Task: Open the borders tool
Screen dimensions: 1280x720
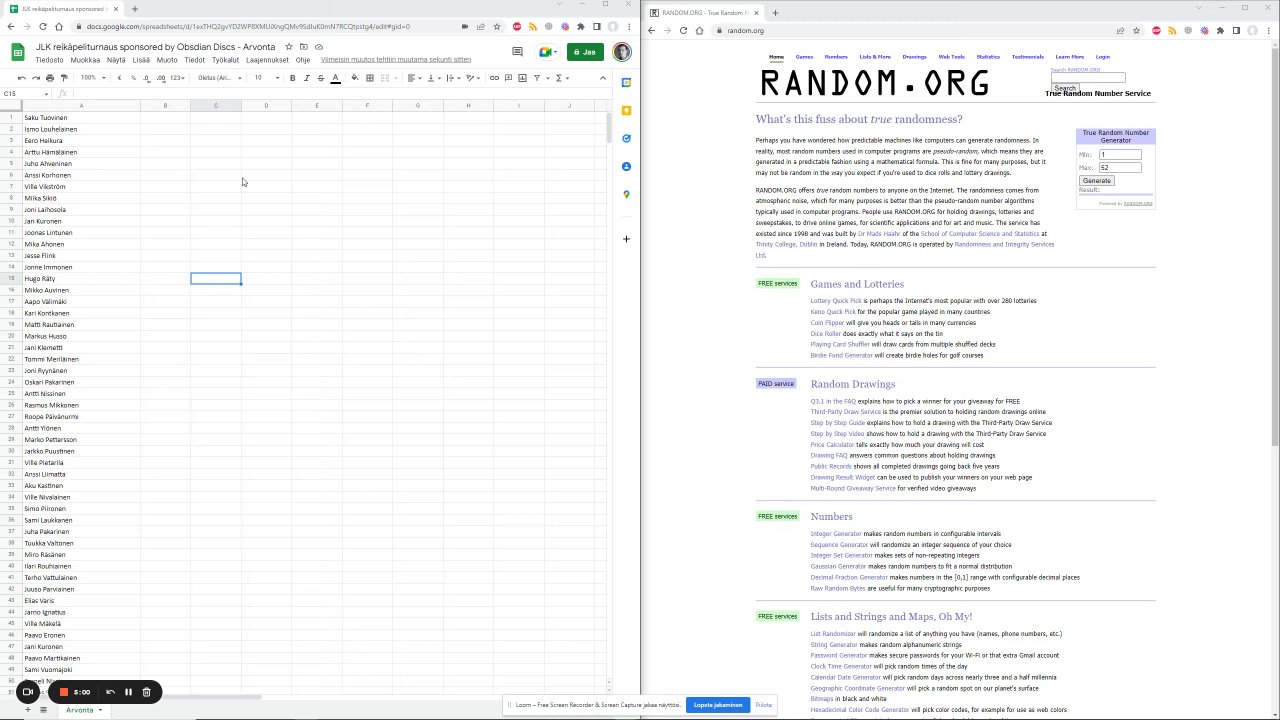Action: 370,78
